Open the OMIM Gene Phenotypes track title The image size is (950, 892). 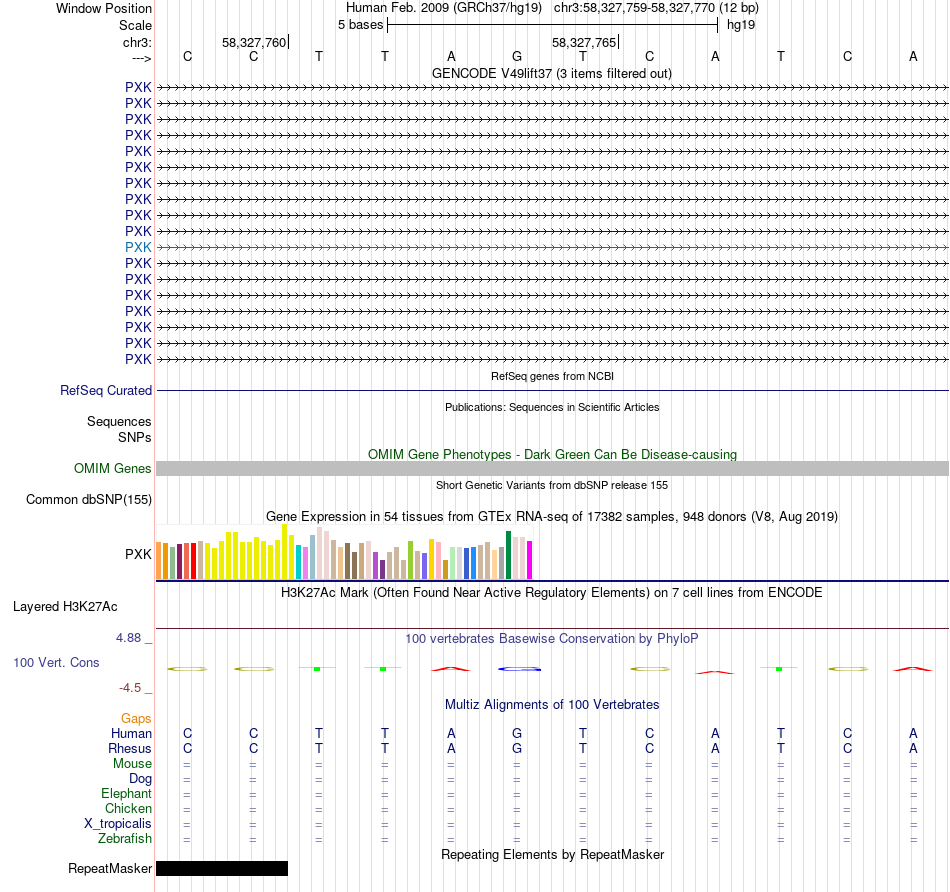(552, 454)
